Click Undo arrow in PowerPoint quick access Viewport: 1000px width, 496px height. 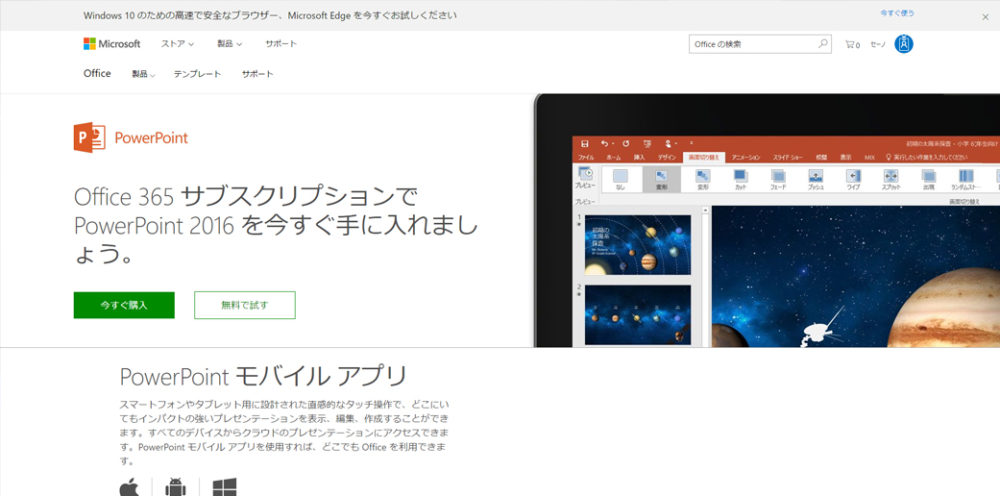(x=603, y=144)
